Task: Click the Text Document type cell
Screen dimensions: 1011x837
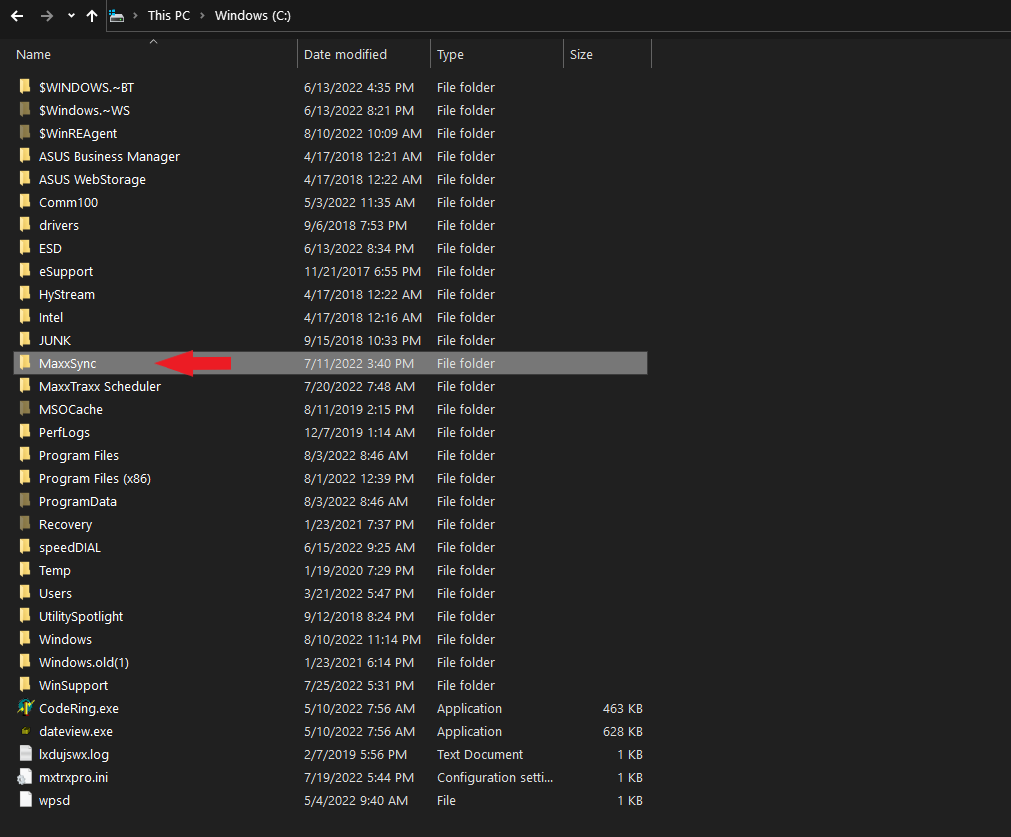Action: [480, 754]
